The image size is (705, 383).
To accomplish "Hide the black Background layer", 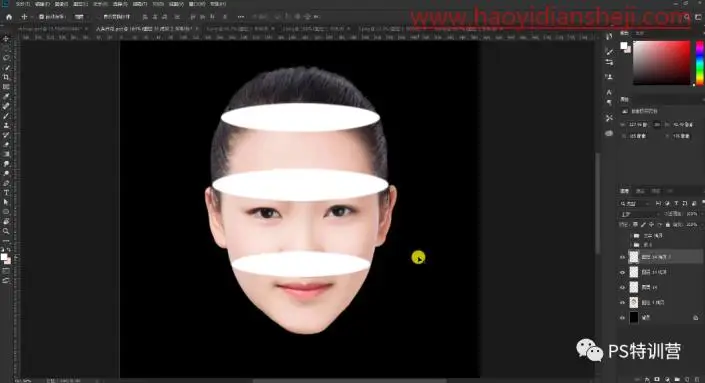I will click(623, 318).
